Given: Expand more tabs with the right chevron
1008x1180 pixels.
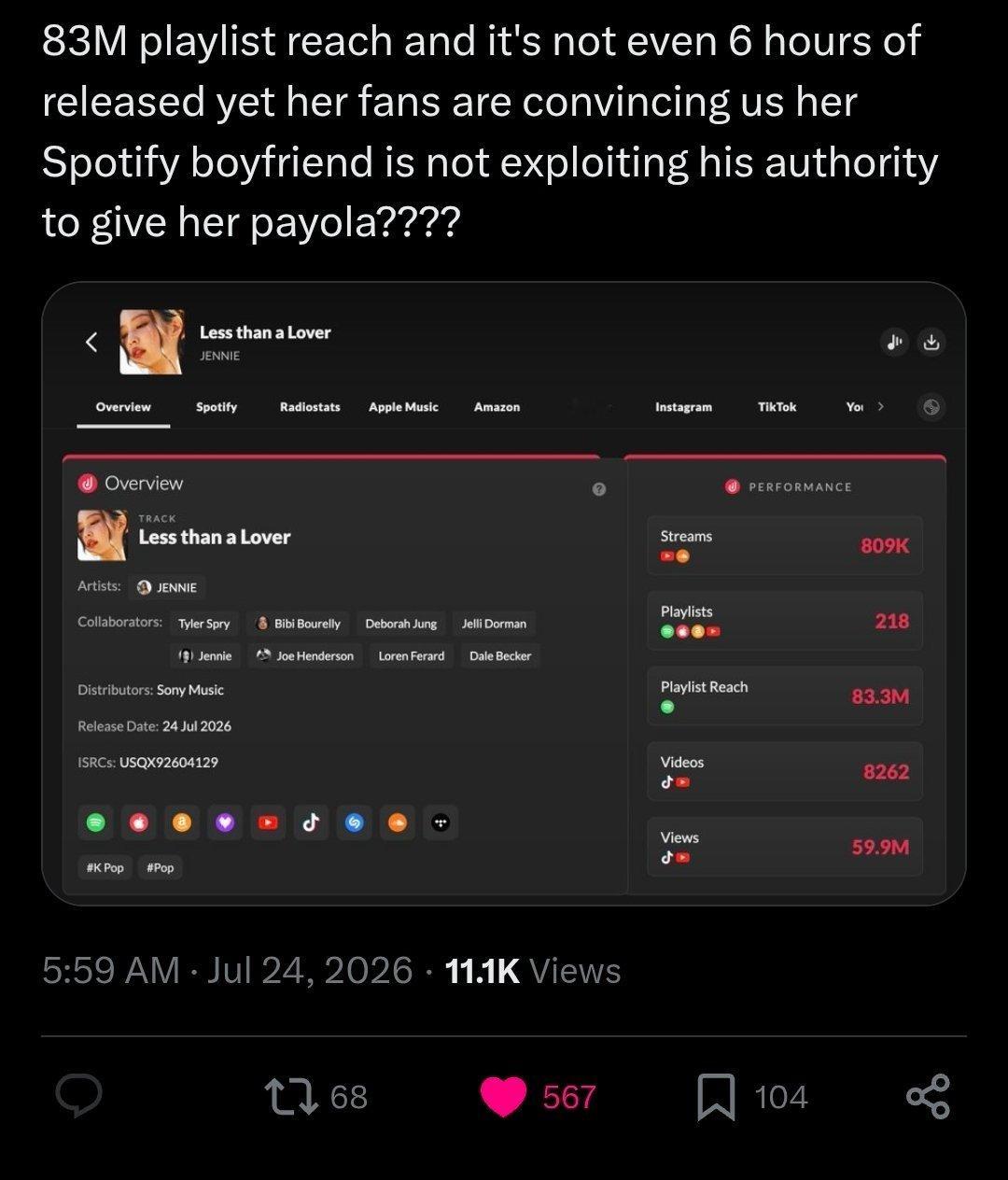Looking at the screenshot, I should 880,406.
